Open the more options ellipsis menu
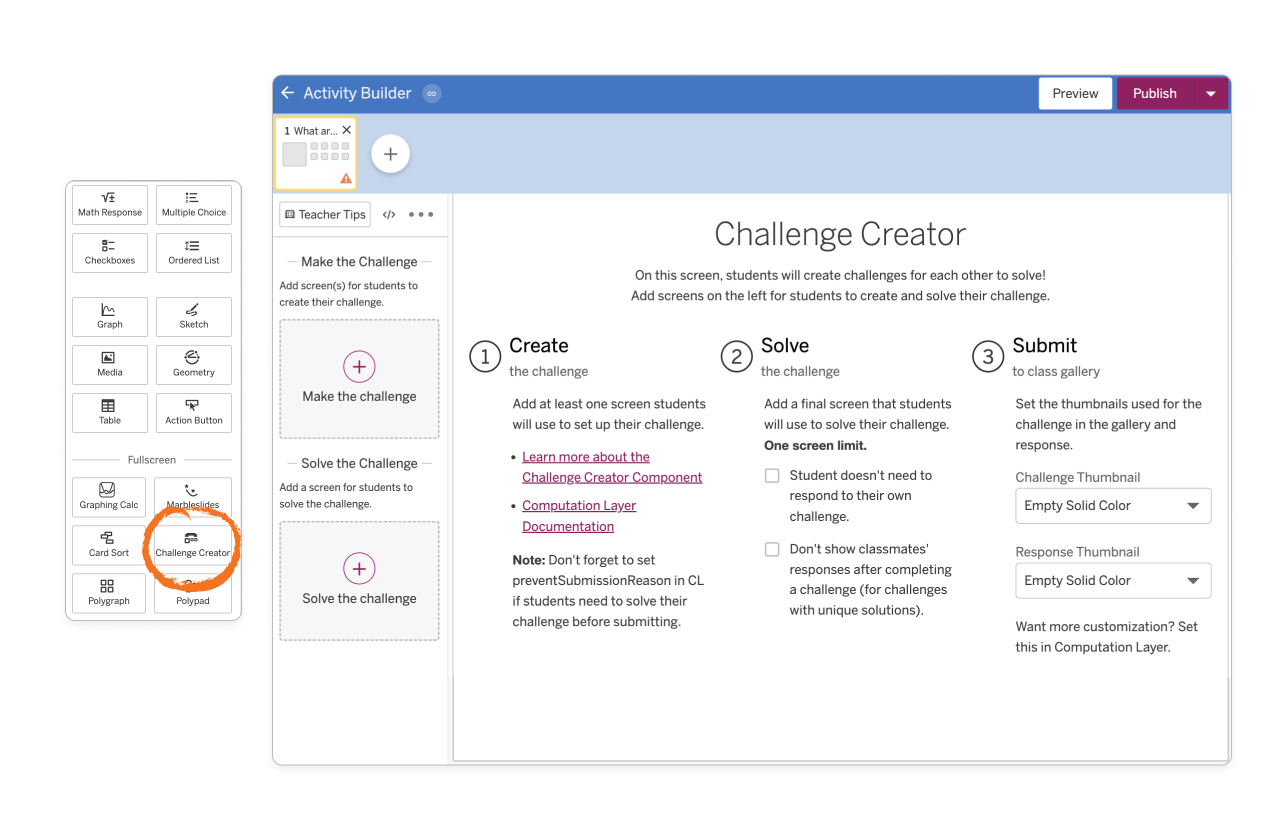Viewport: 1280px width, 840px height. pyautogui.click(x=420, y=214)
